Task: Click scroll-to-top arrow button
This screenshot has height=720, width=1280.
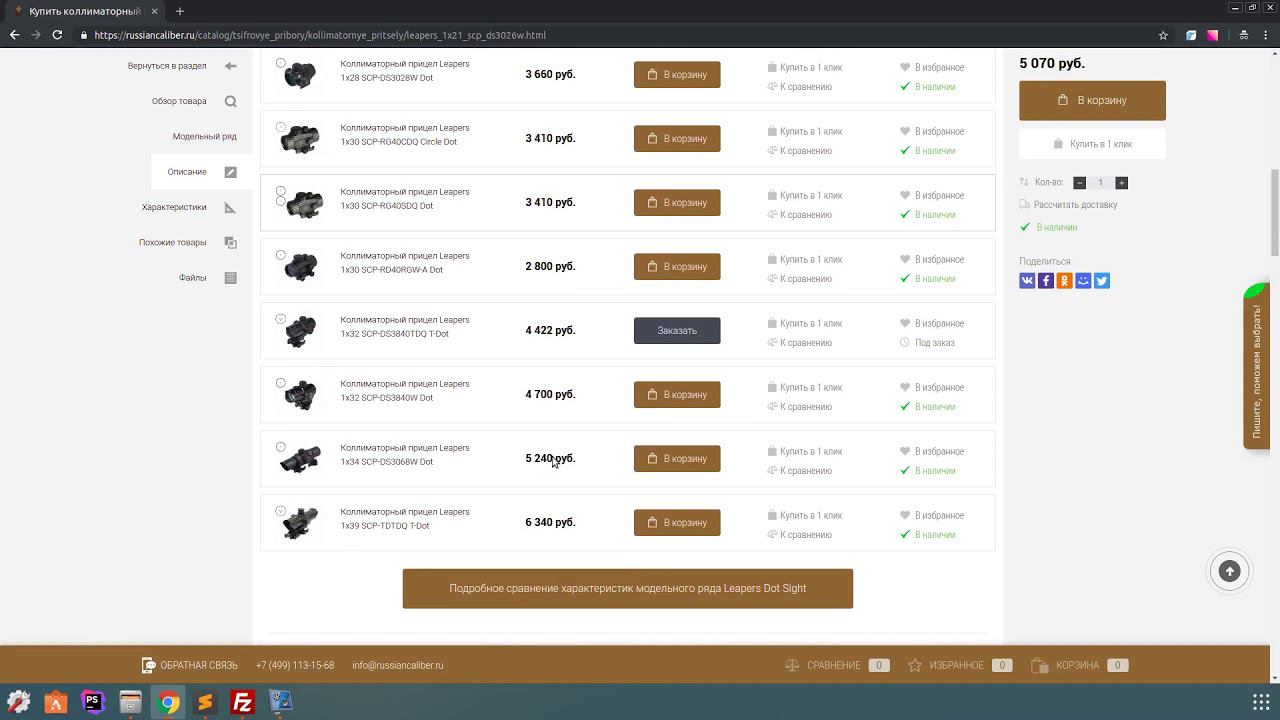Action: tap(1230, 571)
